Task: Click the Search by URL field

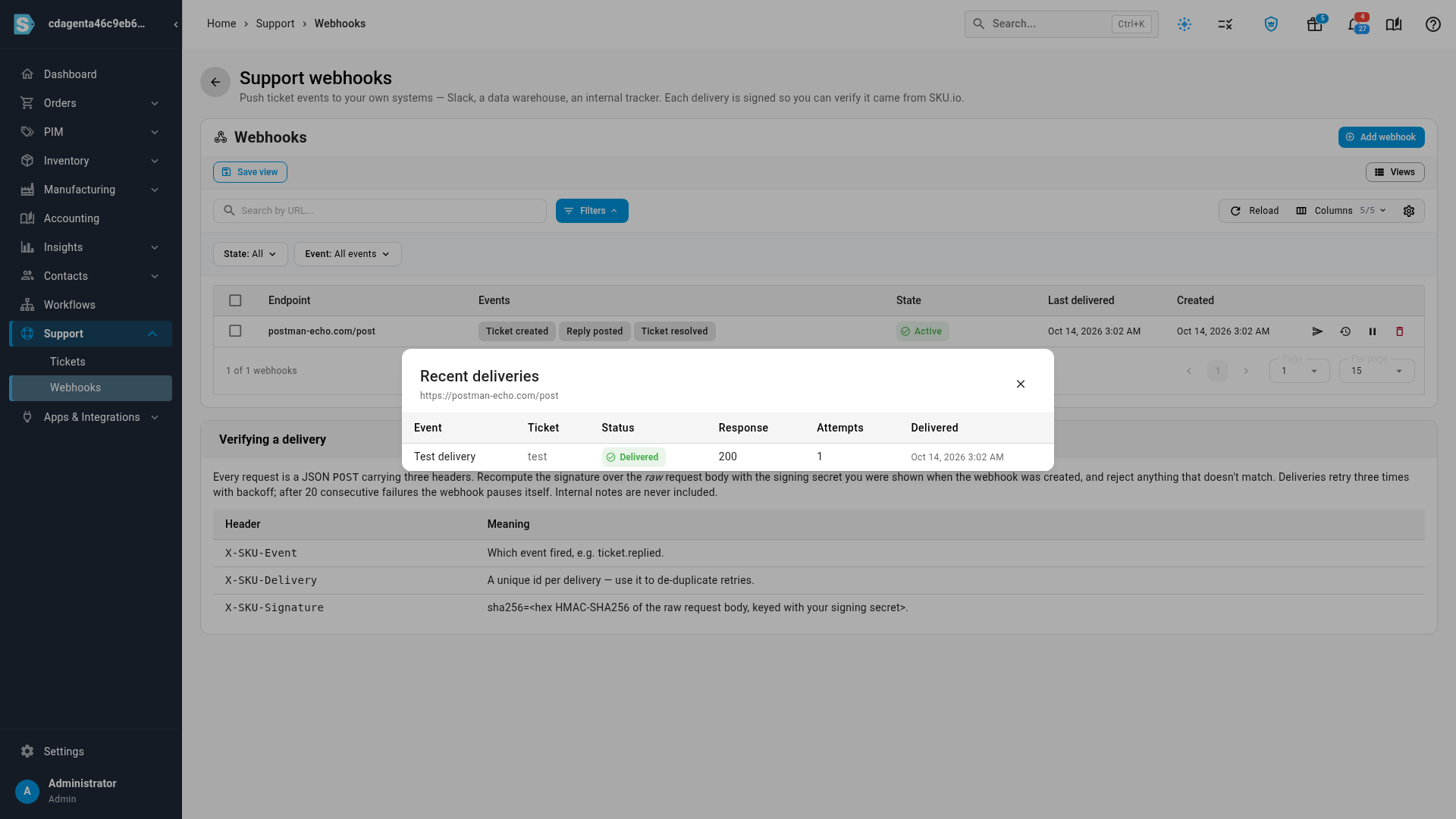Action: (x=380, y=211)
